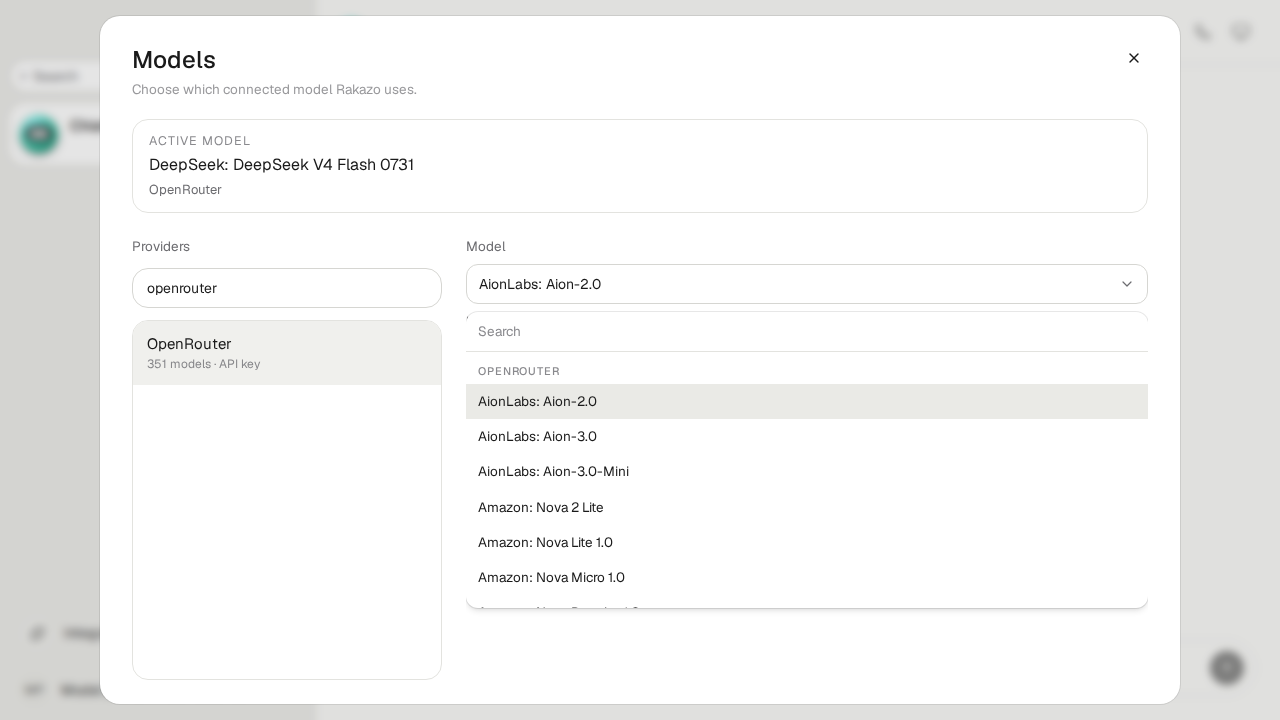
Task: Click the far-right blurred icon in the top bar
Action: coord(1241,32)
